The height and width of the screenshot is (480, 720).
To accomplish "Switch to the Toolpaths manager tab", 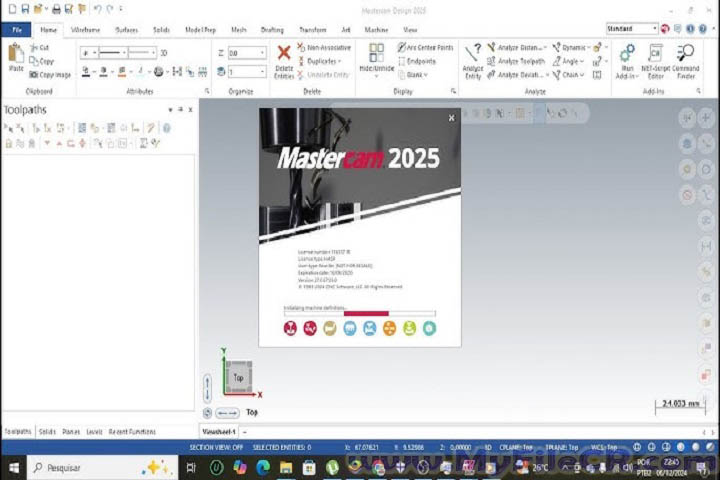I will 18,432.
